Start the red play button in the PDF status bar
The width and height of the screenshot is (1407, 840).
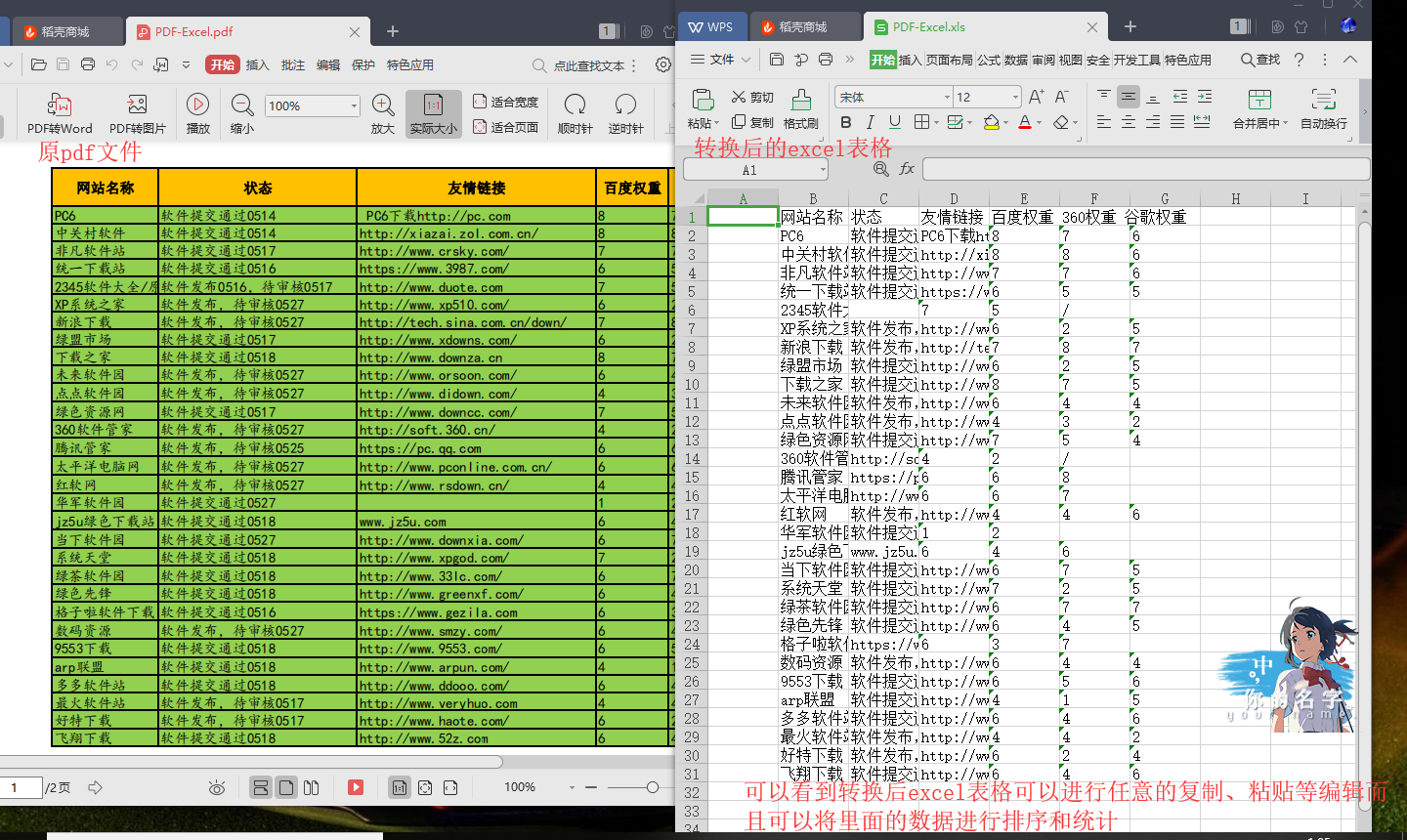click(356, 787)
